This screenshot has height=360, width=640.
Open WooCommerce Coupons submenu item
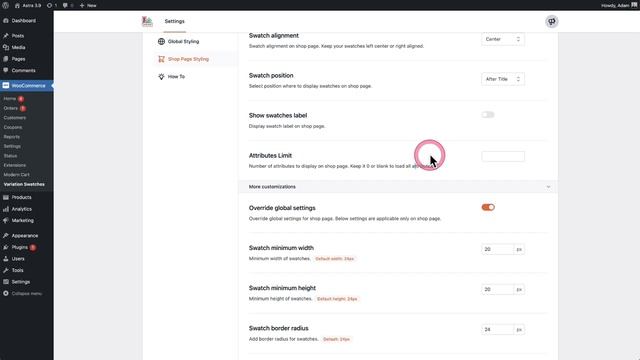click(x=13, y=127)
